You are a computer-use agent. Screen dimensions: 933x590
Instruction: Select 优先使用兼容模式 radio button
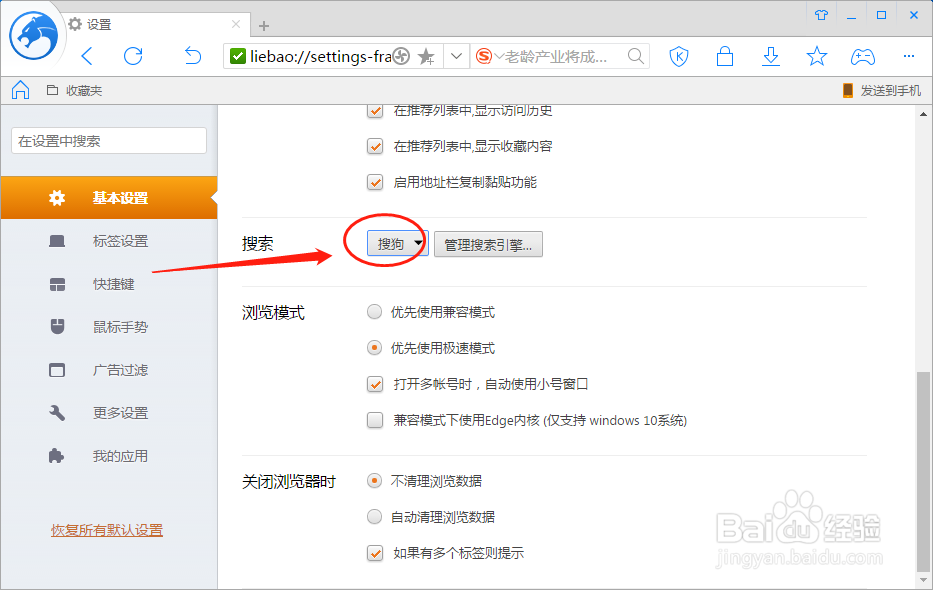point(374,312)
